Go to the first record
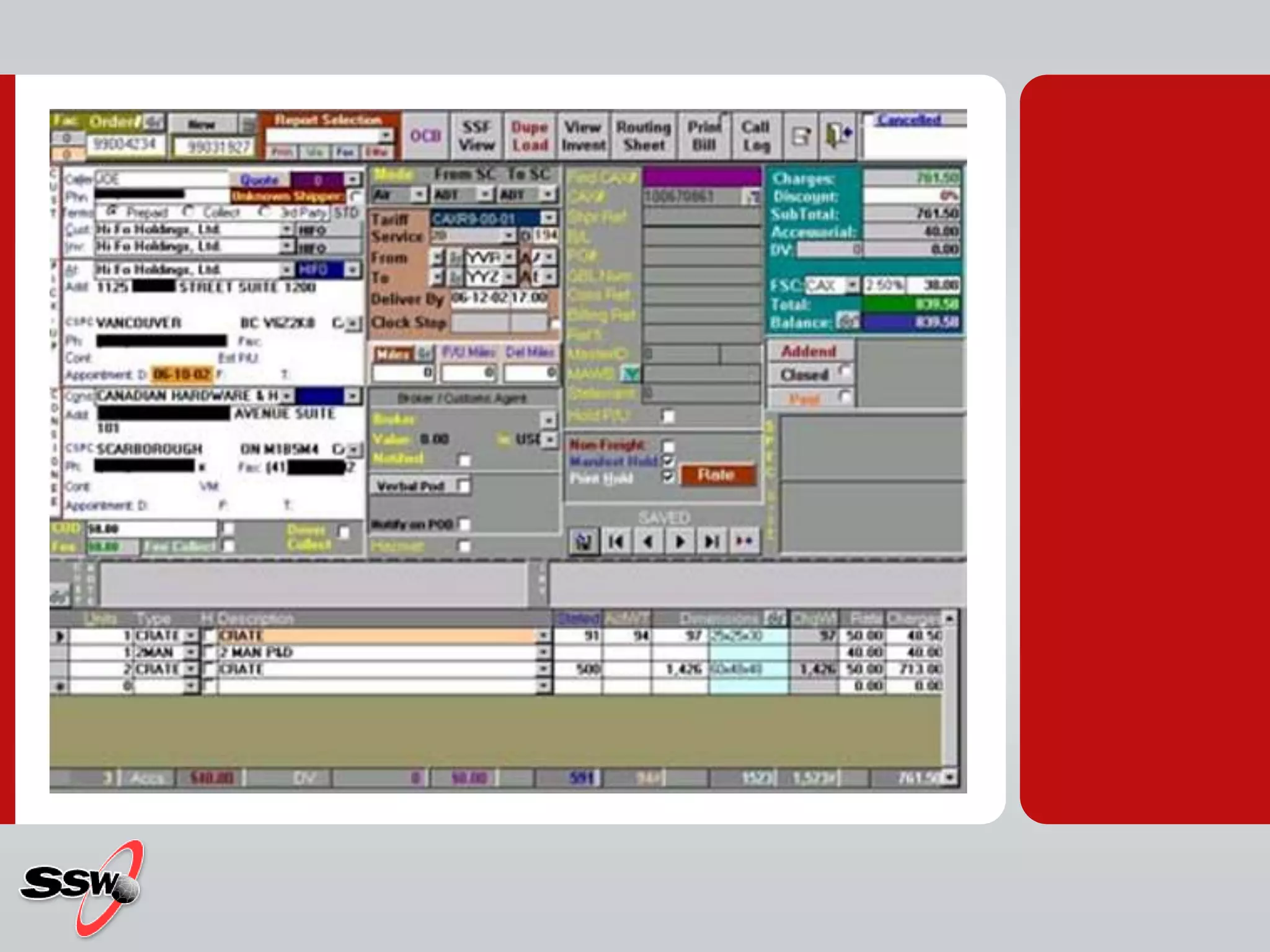The image size is (1270, 952). (x=616, y=542)
